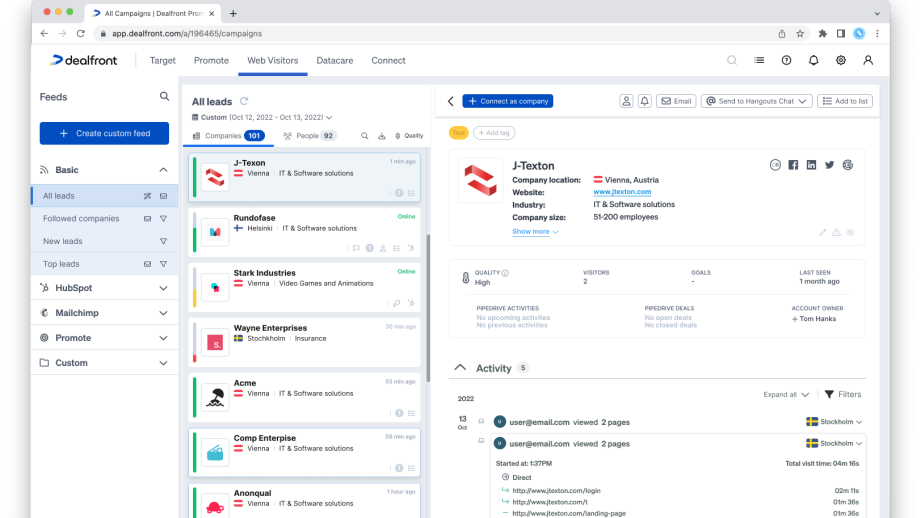
Task: Expand Show more company details
Action: point(535,232)
